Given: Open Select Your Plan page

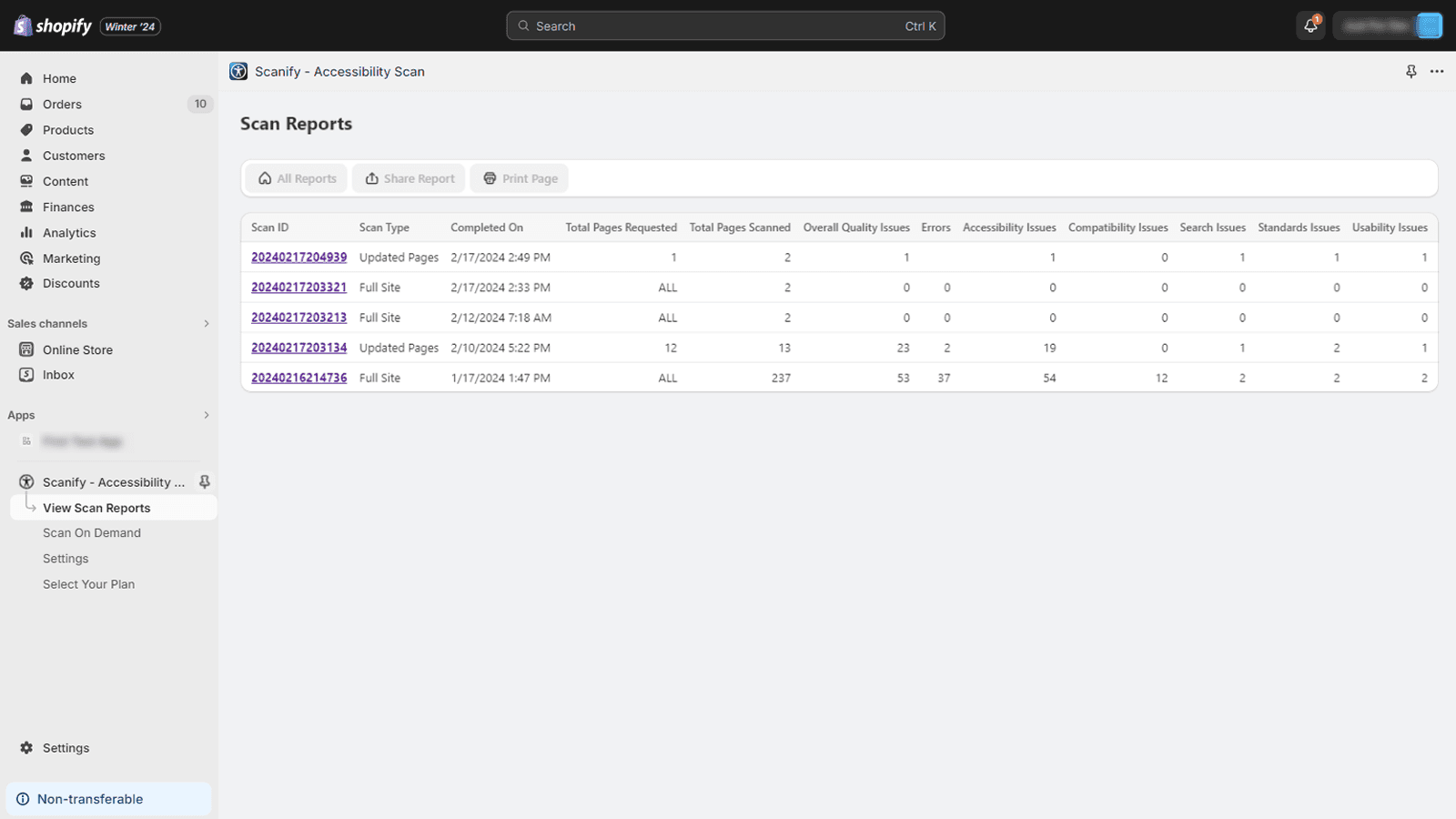Looking at the screenshot, I should tap(88, 584).
